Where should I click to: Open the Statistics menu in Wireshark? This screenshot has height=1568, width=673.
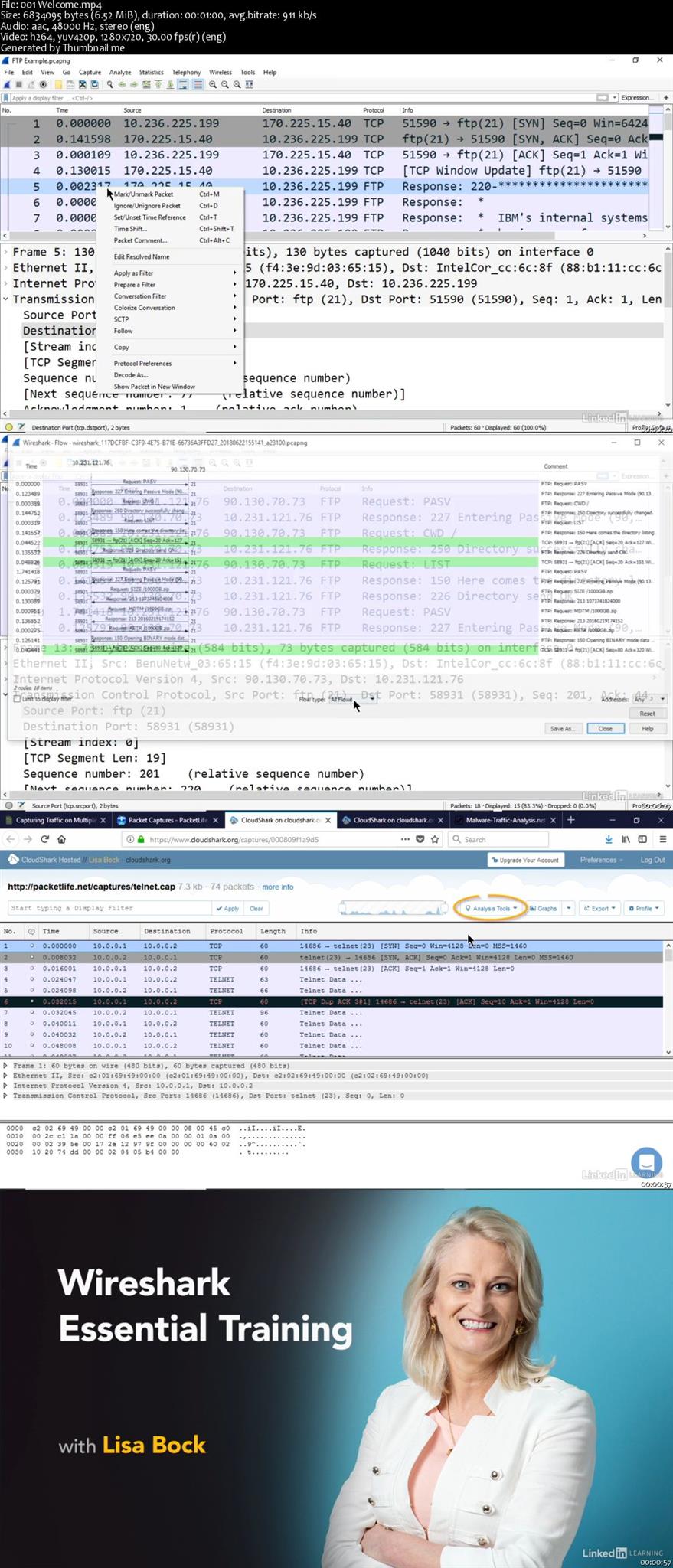tap(151, 72)
